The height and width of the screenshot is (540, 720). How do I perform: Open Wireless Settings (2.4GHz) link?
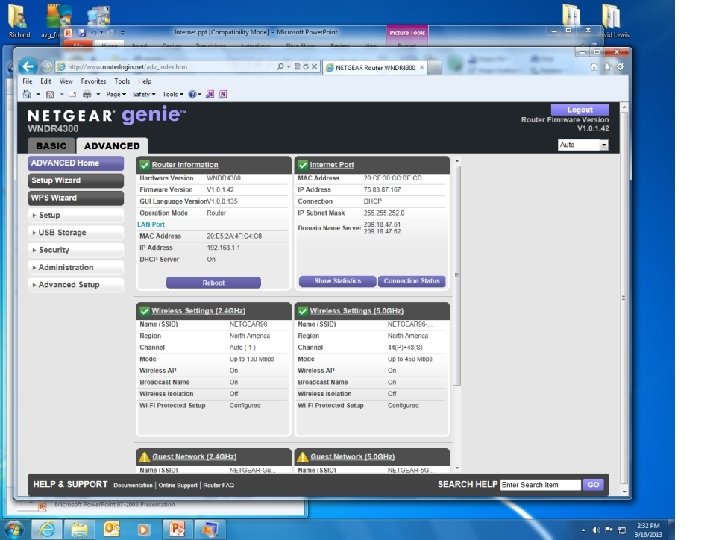point(198,311)
